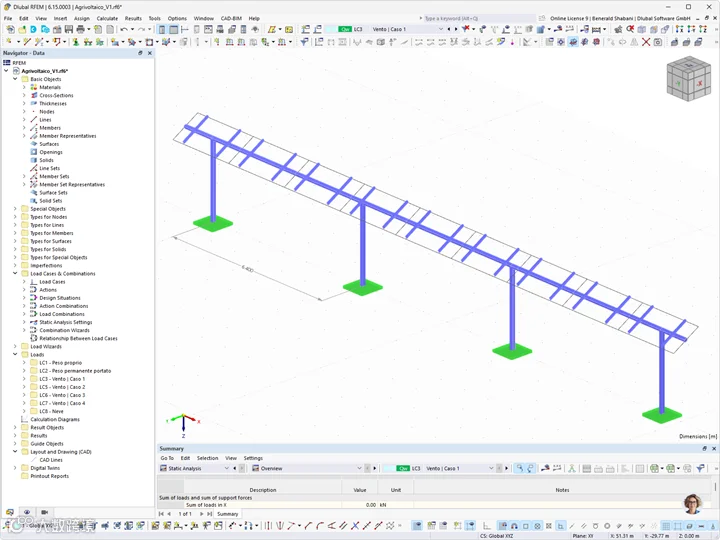Viewport: 720px width, 540px height.
Task: Click the camera screenshot icon in toolbar
Action: tap(658, 42)
